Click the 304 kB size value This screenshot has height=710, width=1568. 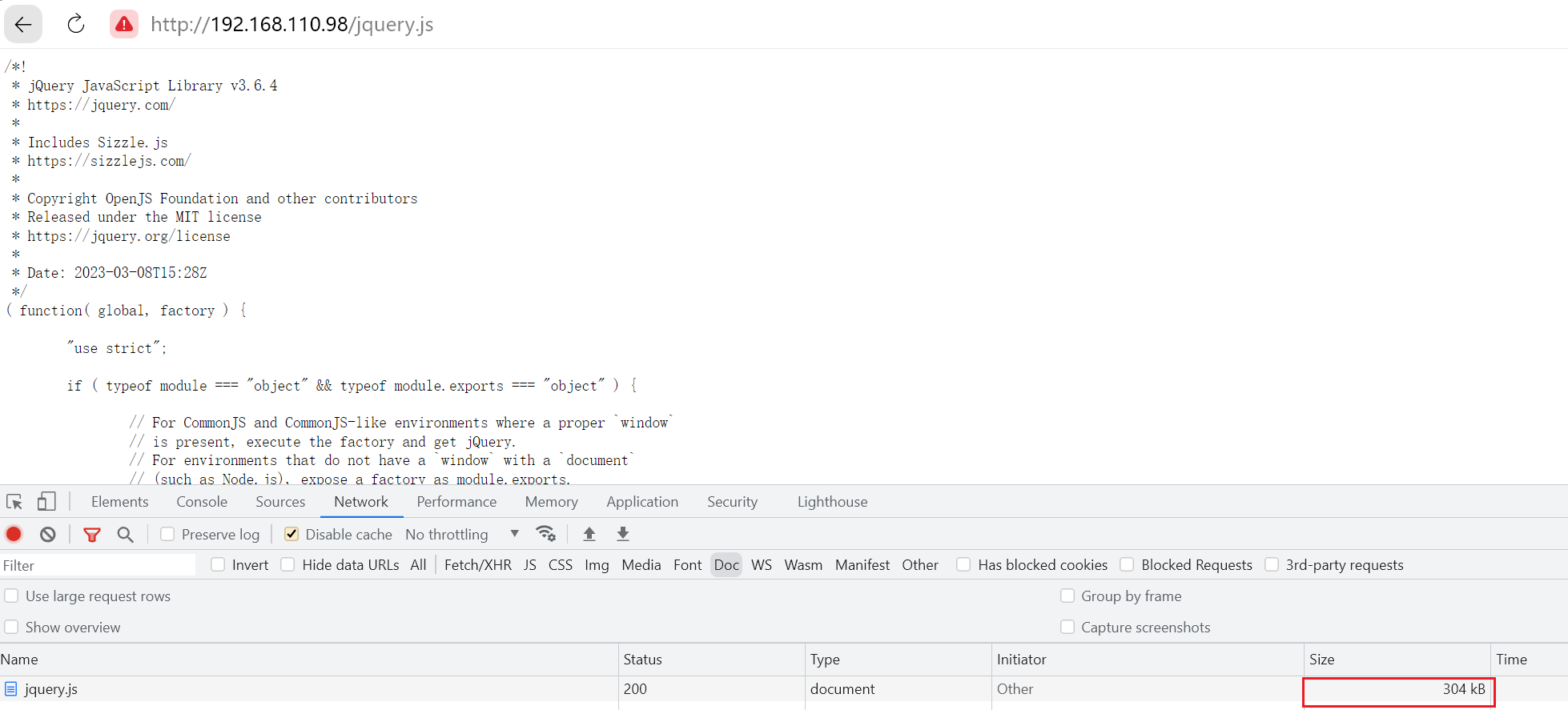click(1464, 689)
